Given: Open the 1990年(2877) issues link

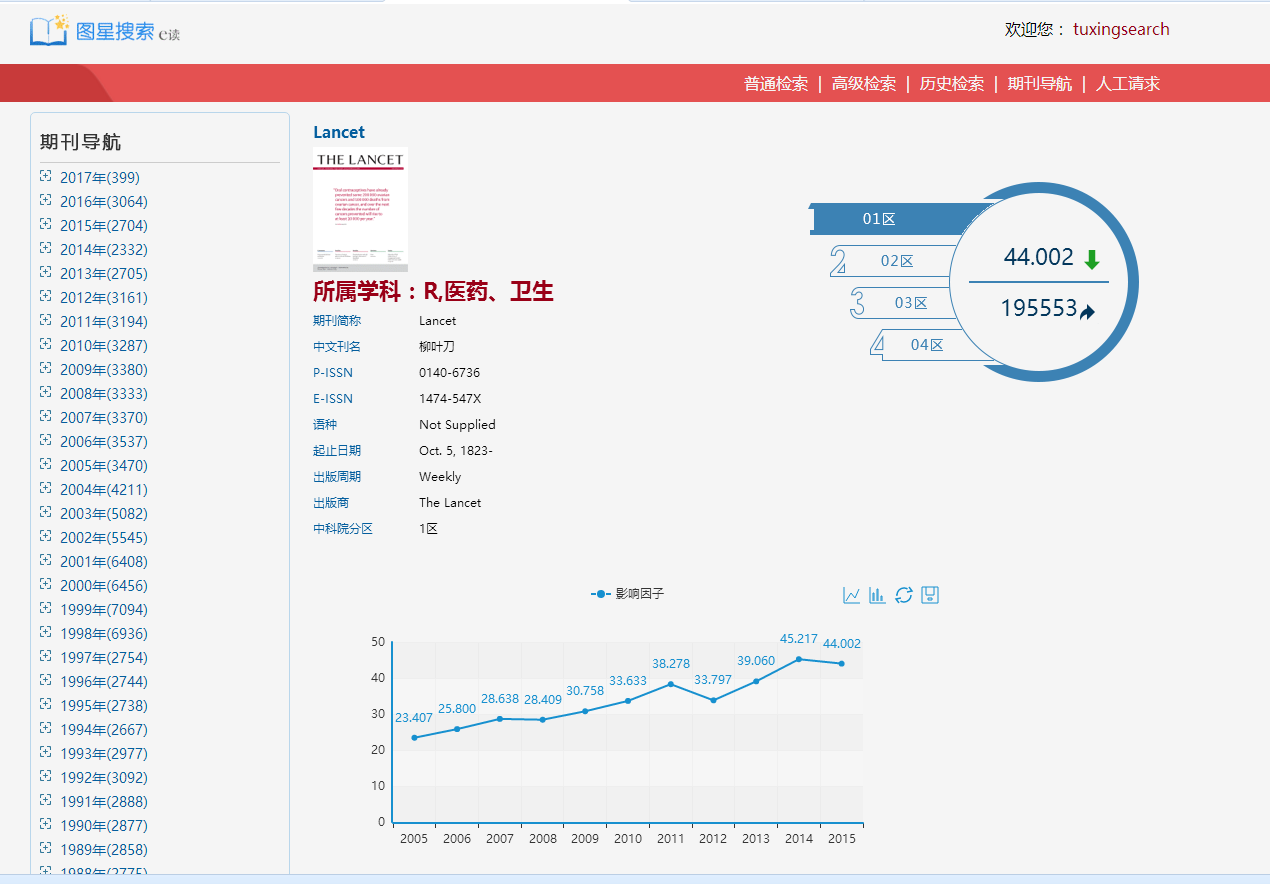Looking at the screenshot, I should point(104,826).
